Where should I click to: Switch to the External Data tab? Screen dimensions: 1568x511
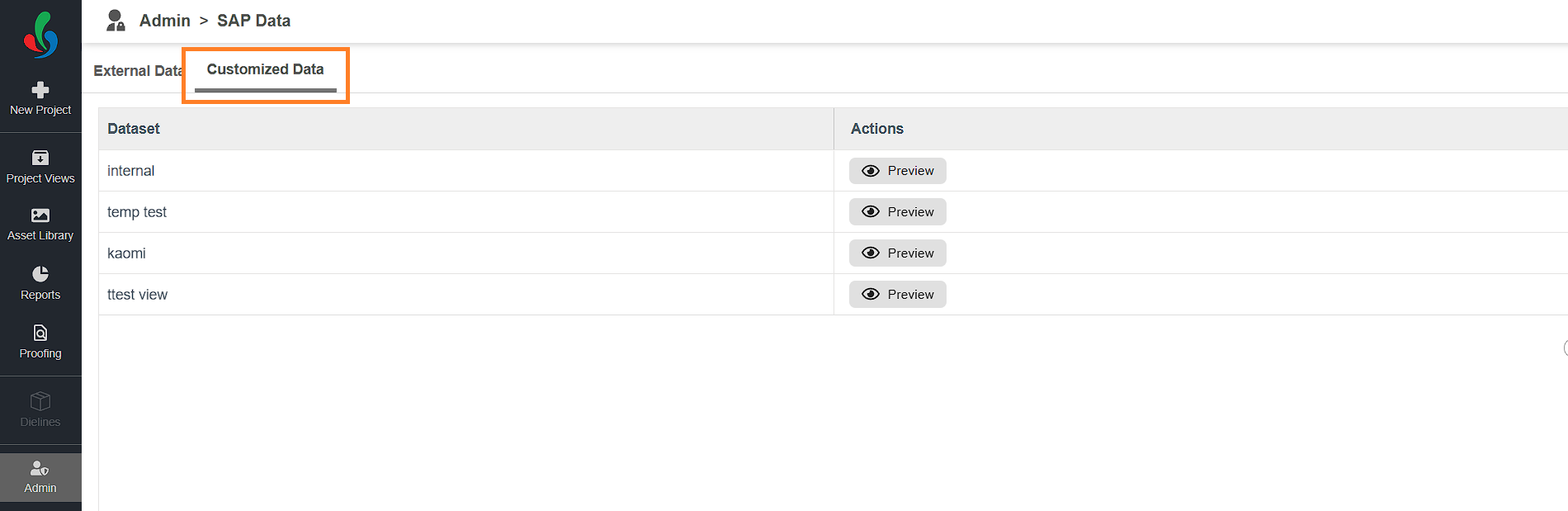pos(137,71)
